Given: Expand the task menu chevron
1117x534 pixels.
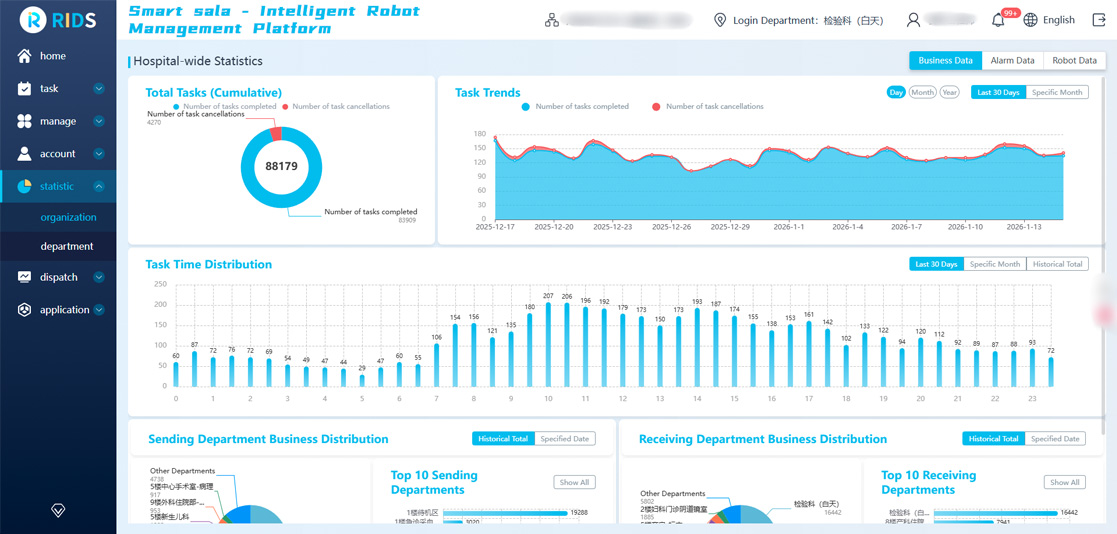Looking at the screenshot, I should click(x=99, y=89).
